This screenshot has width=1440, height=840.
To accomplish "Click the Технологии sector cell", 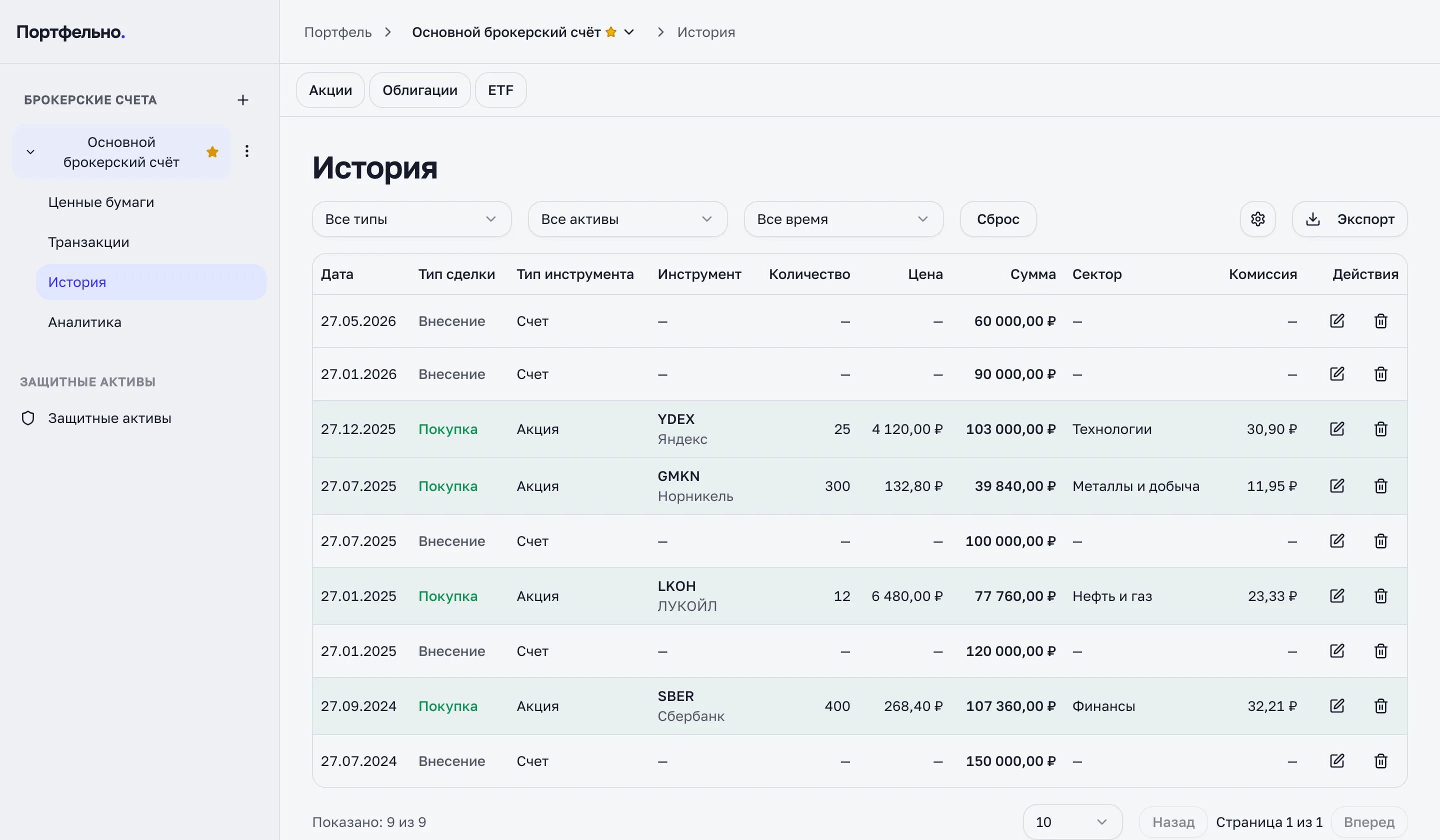I will pos(1111,429).
